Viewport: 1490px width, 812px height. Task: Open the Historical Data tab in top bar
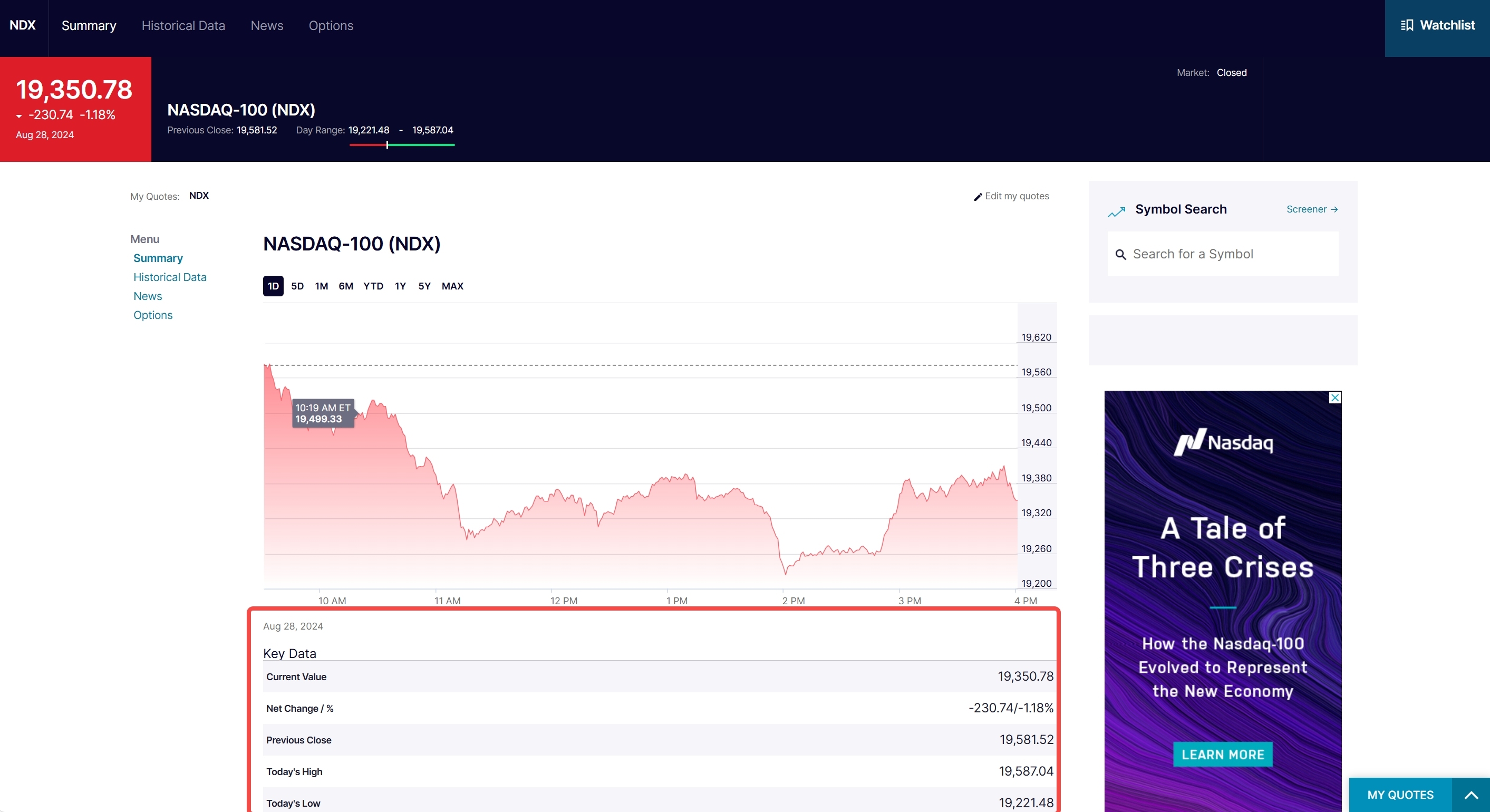coord(183,25)
